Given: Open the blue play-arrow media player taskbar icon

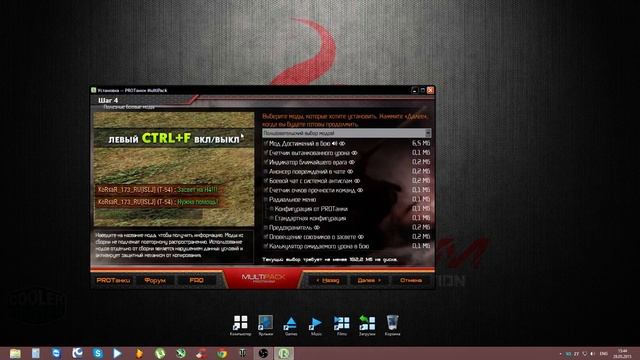Looking at the screenshot, I should (118, 353).
